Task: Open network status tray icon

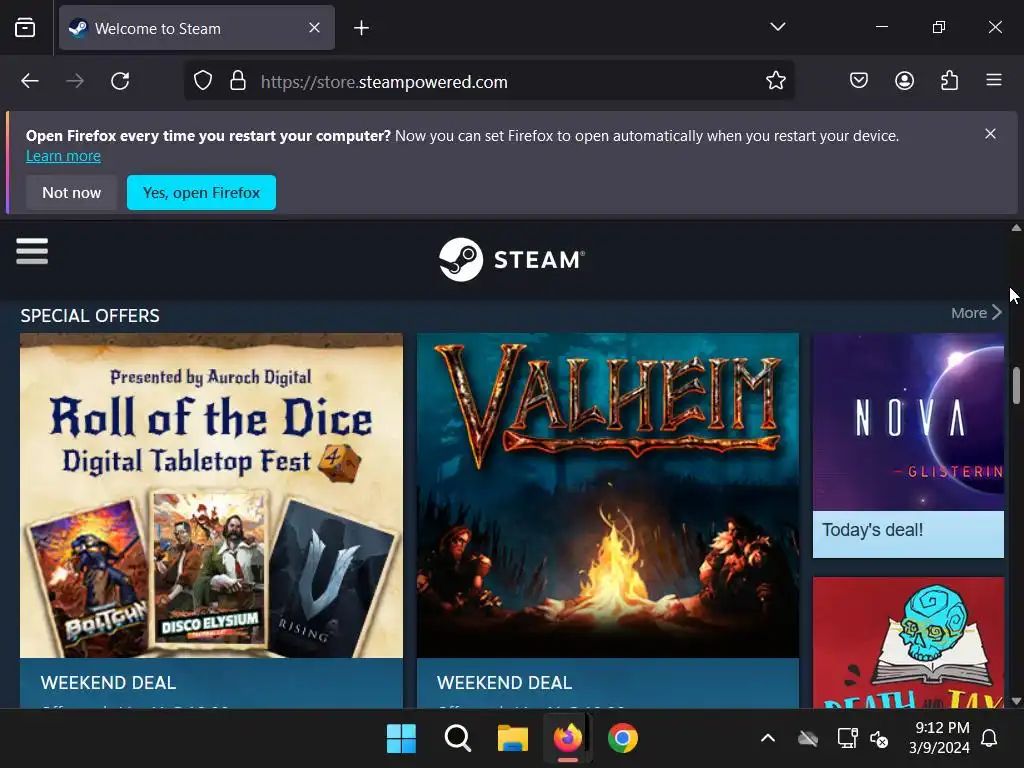Action: pyautogui.click(x=847, y=739)
